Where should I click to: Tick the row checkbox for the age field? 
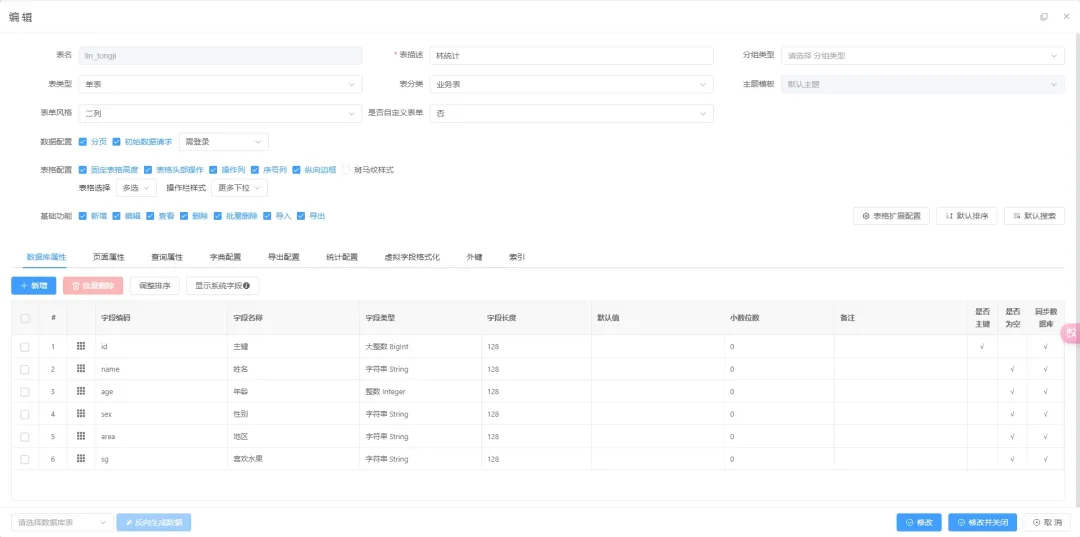coord(25,392)
